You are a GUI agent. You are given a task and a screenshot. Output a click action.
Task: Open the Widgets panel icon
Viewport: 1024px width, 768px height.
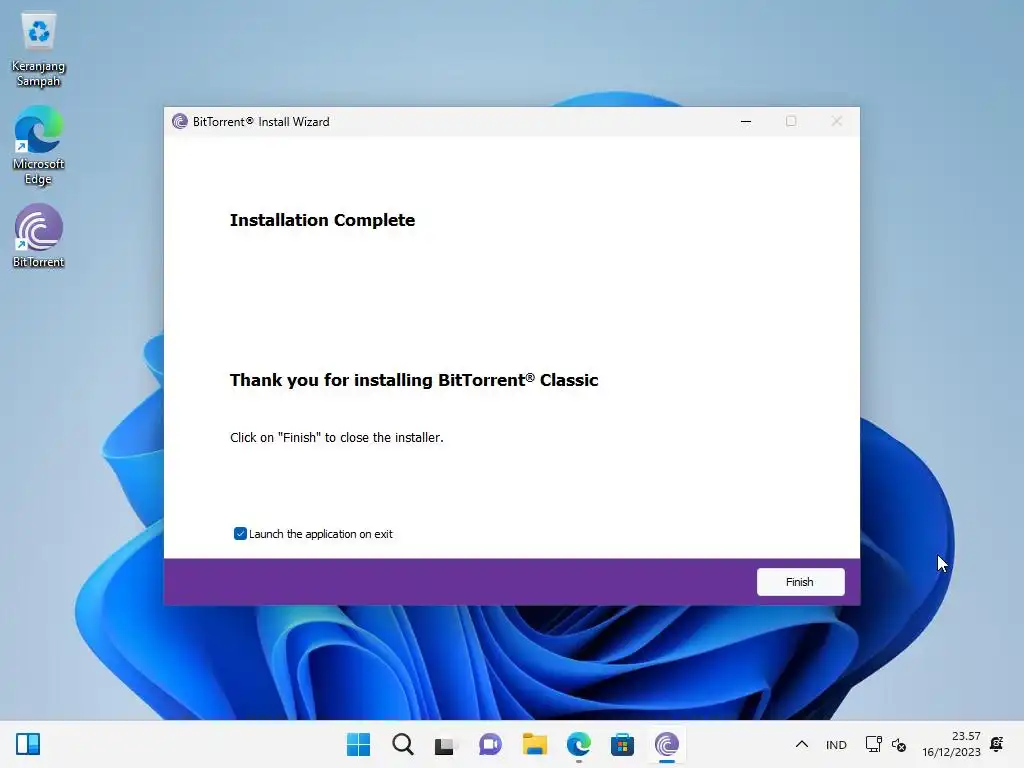point(28,744)
